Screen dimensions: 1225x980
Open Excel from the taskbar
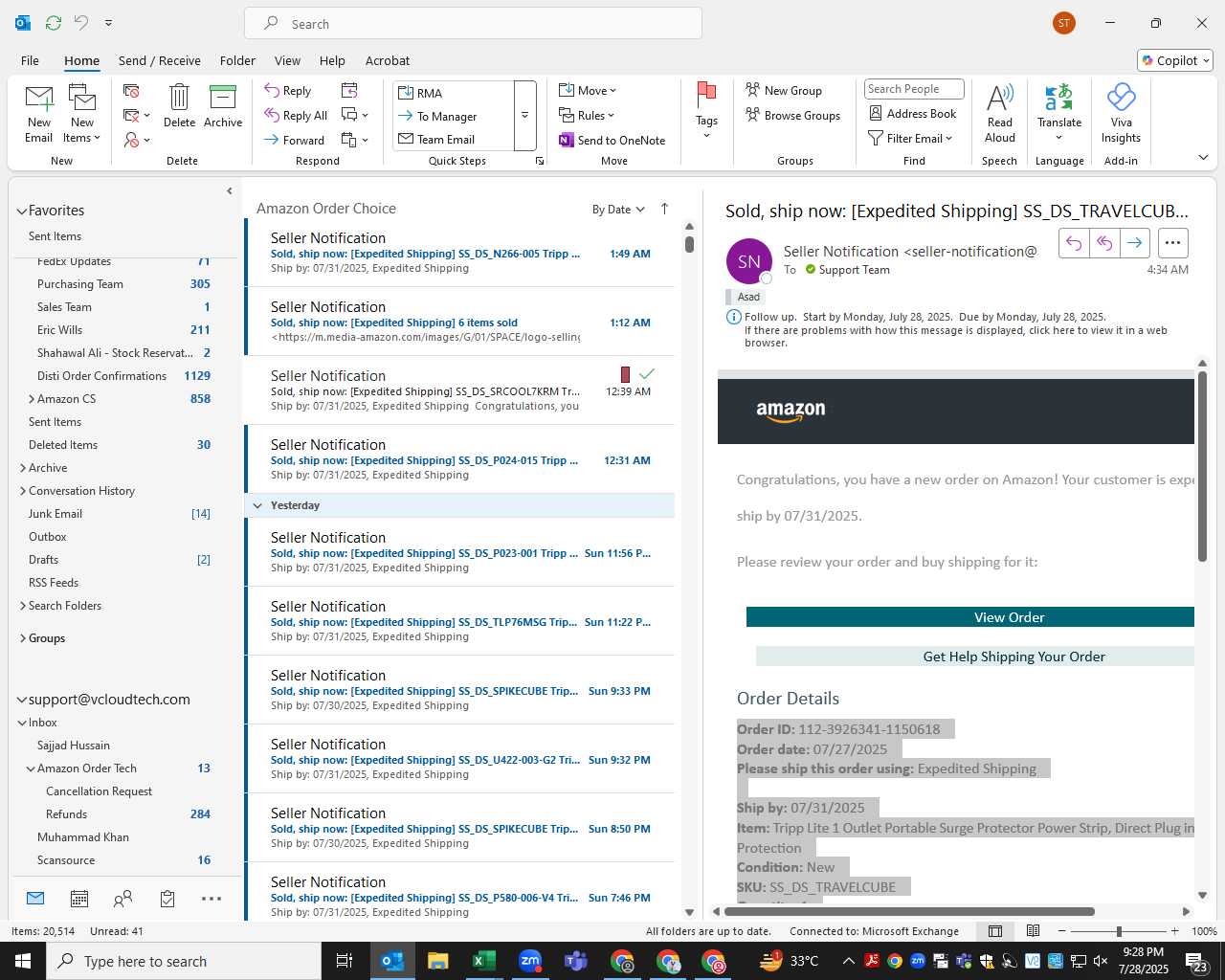pos(484,961)
